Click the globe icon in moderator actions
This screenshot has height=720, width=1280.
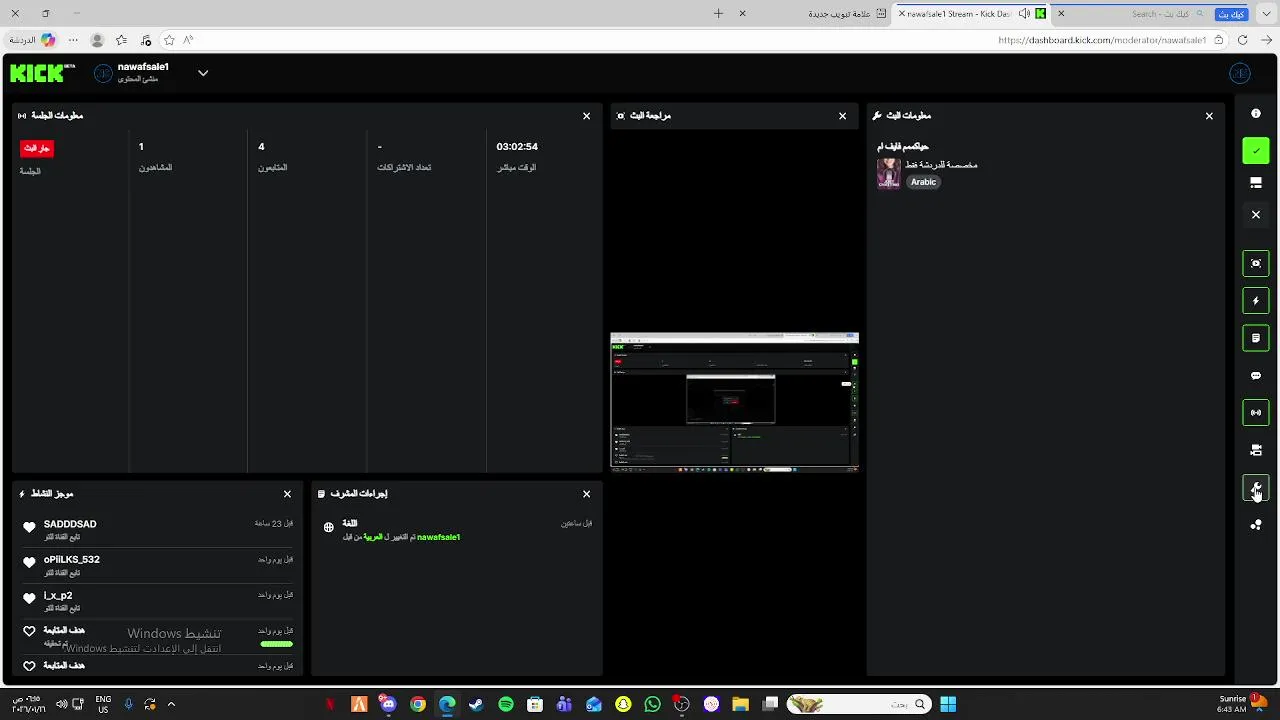tap(328, 528)
